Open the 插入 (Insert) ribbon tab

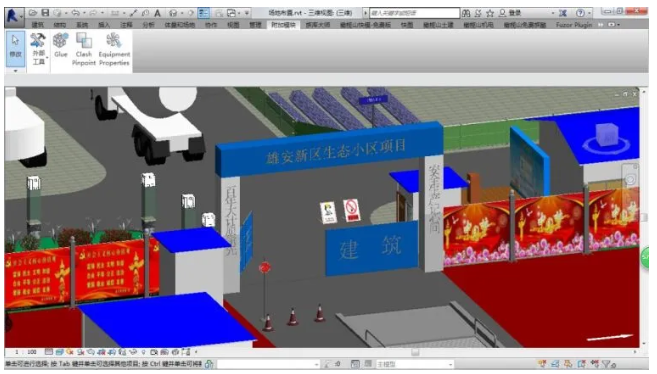tap(104, 25)
